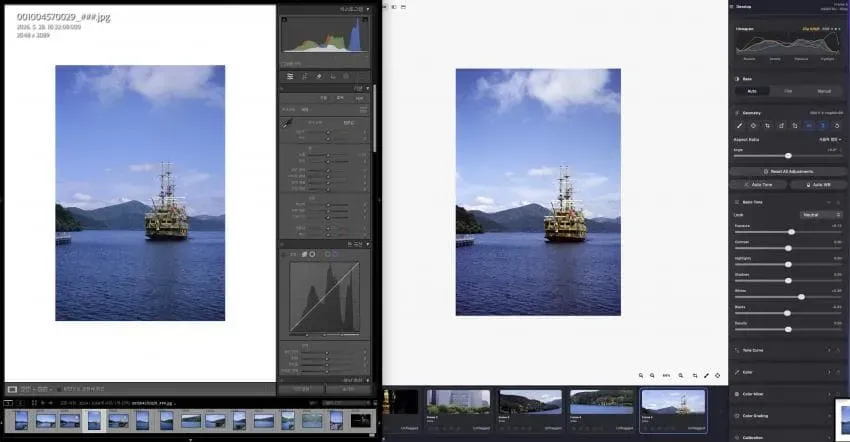Click highlight clipping indicator on Lightroom histogram

tap(365, 20)
